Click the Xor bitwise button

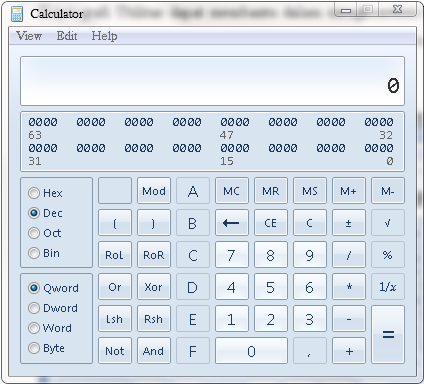[154, 287]
